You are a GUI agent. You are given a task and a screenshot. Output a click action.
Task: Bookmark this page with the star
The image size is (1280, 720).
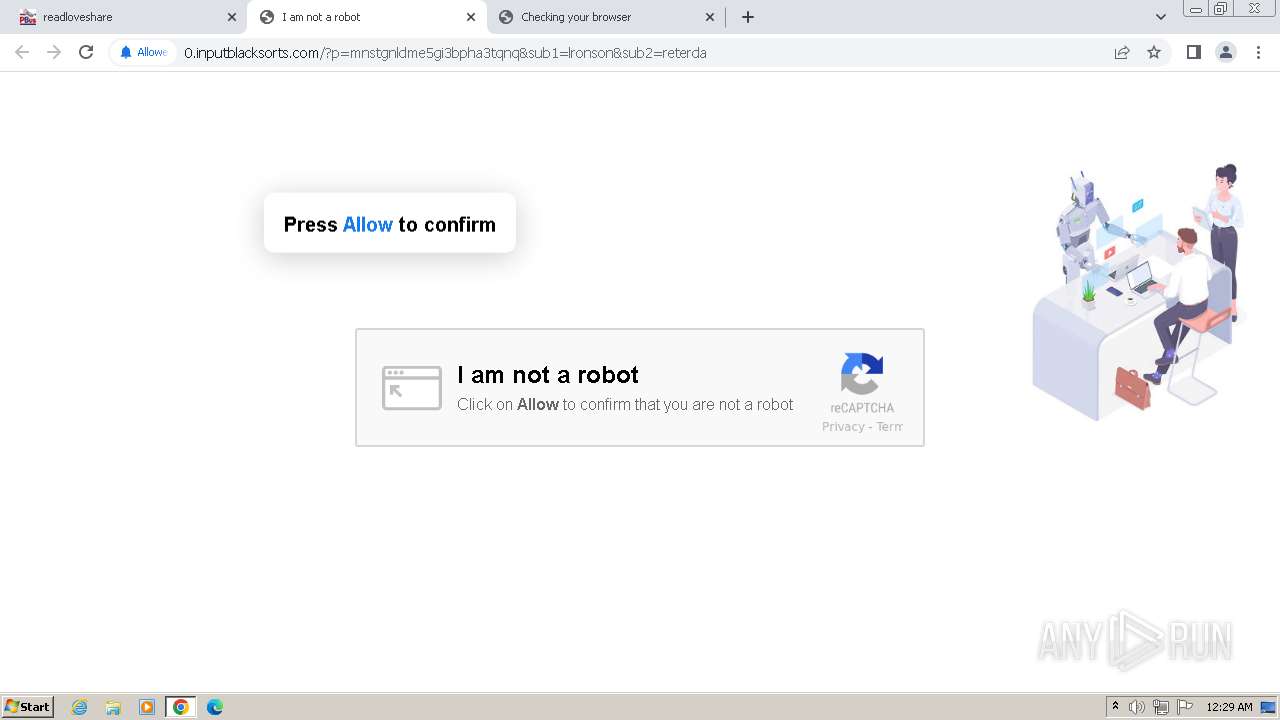click(x=1154, y=52)
